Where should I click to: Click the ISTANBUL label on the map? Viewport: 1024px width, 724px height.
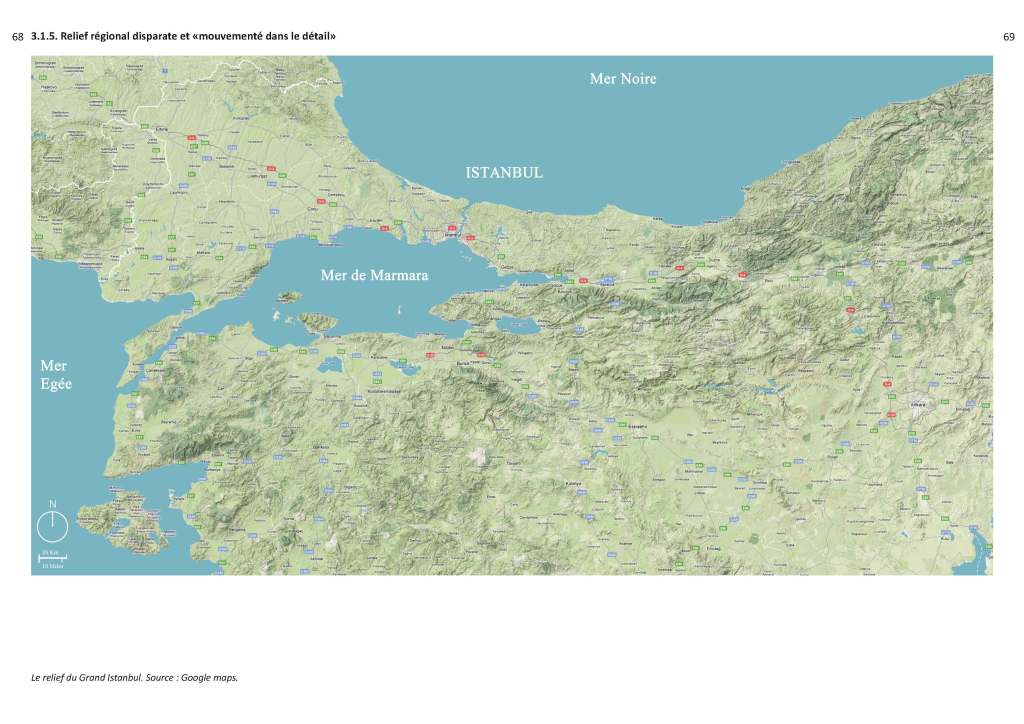504,173
